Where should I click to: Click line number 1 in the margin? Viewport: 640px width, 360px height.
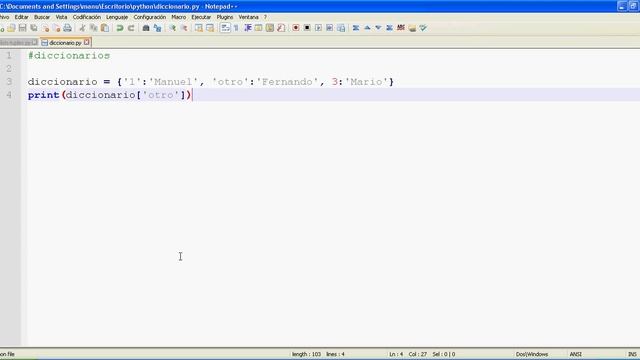[9, 56]
